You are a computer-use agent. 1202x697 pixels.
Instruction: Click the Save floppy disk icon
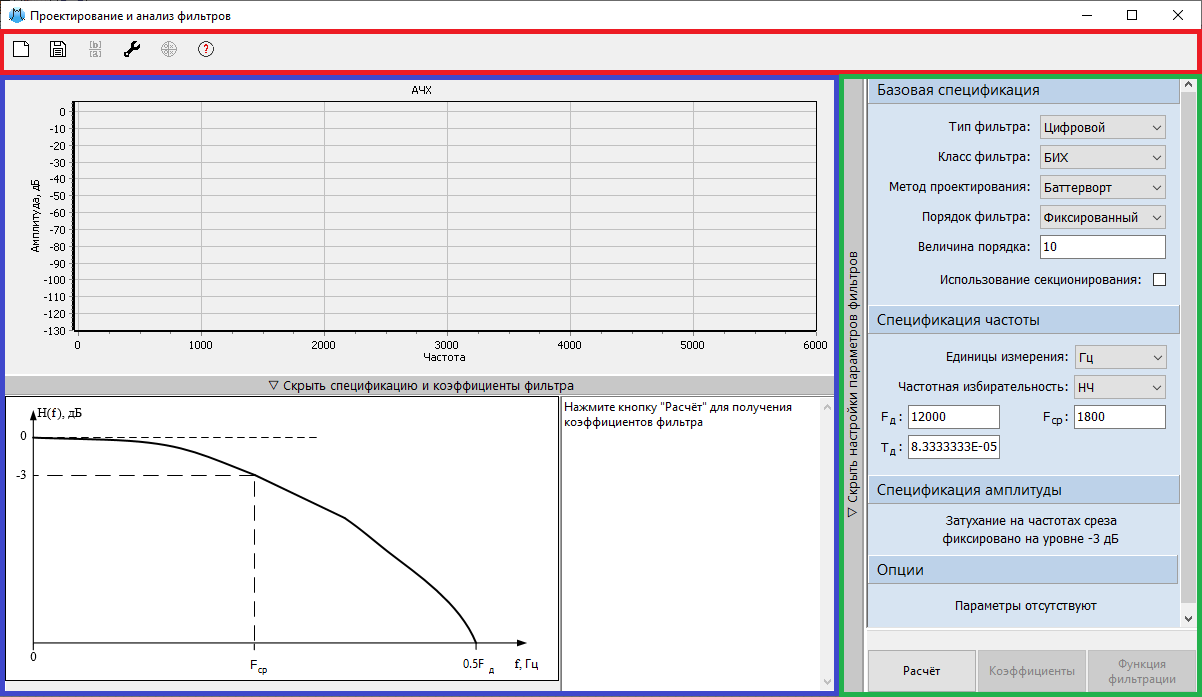(x=58, y=49)
